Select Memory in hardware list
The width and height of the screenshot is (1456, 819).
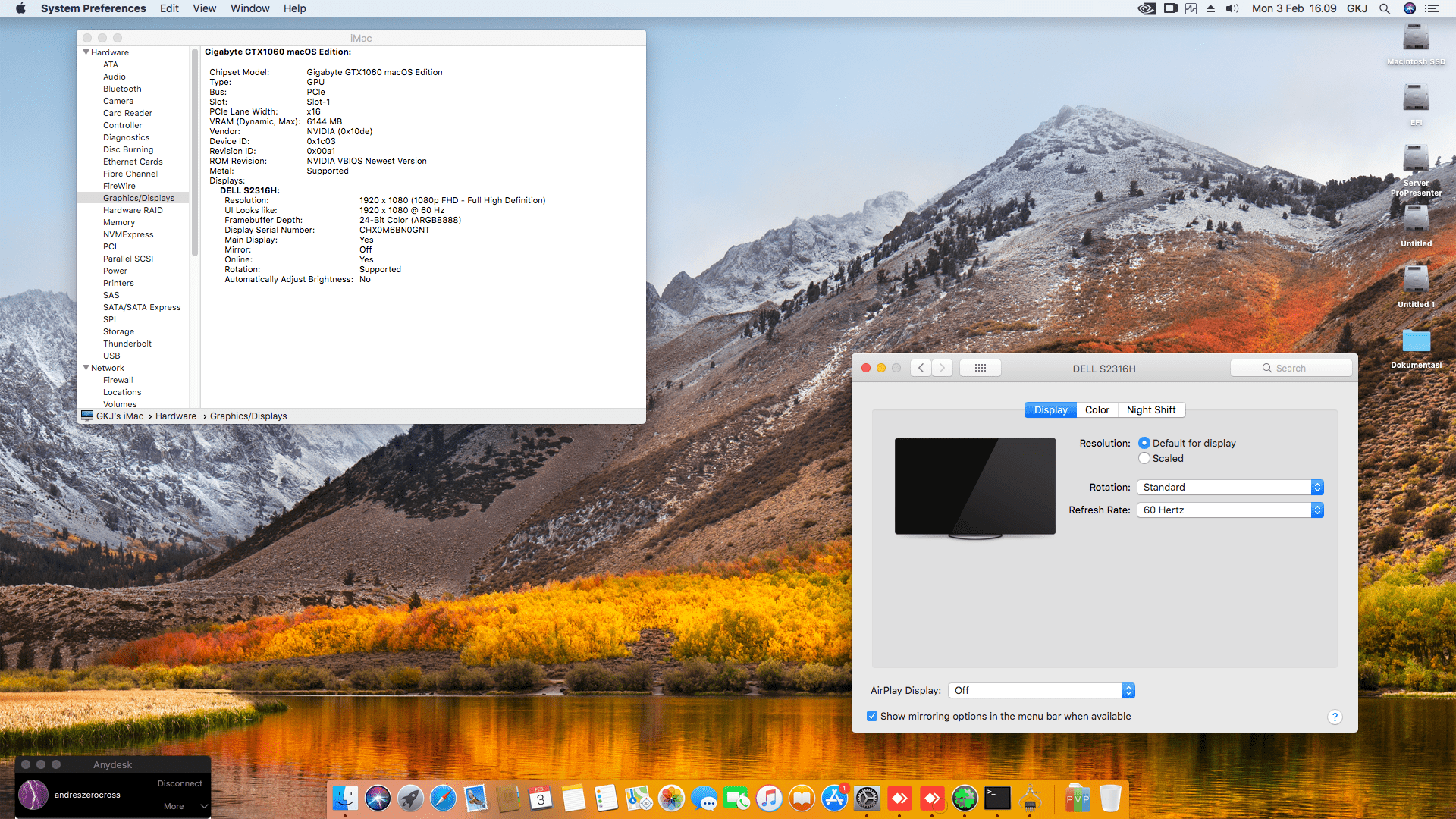119,222
